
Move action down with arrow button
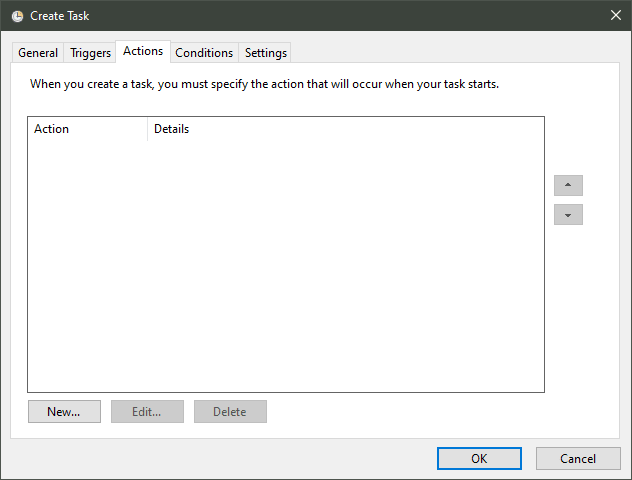pos(568,214)
